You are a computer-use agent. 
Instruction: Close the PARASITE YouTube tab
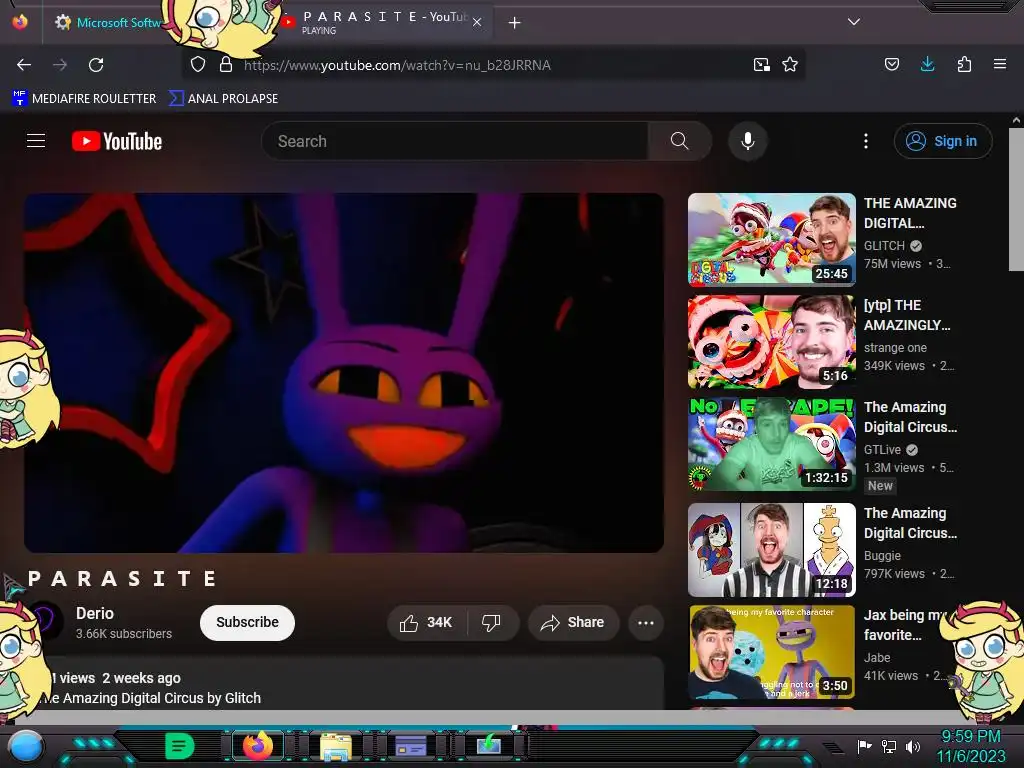point(477,22)
